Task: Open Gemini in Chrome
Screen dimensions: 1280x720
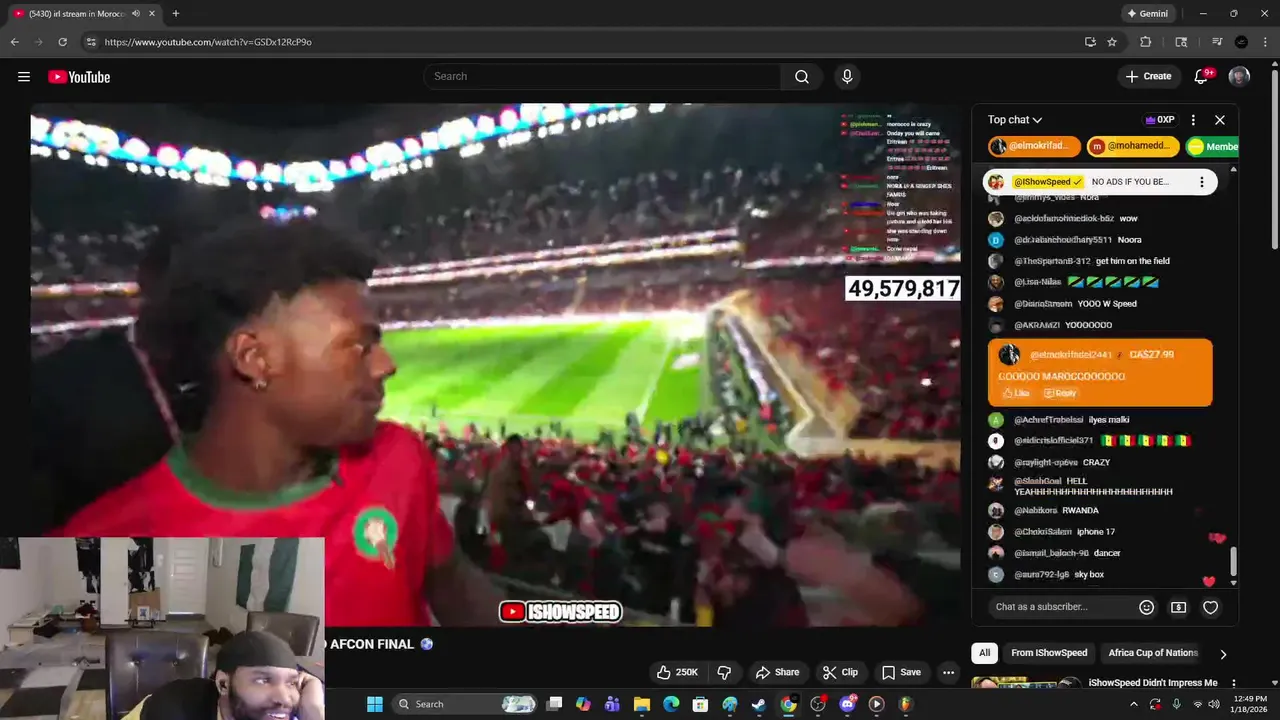Action: tap(1147, 14)
